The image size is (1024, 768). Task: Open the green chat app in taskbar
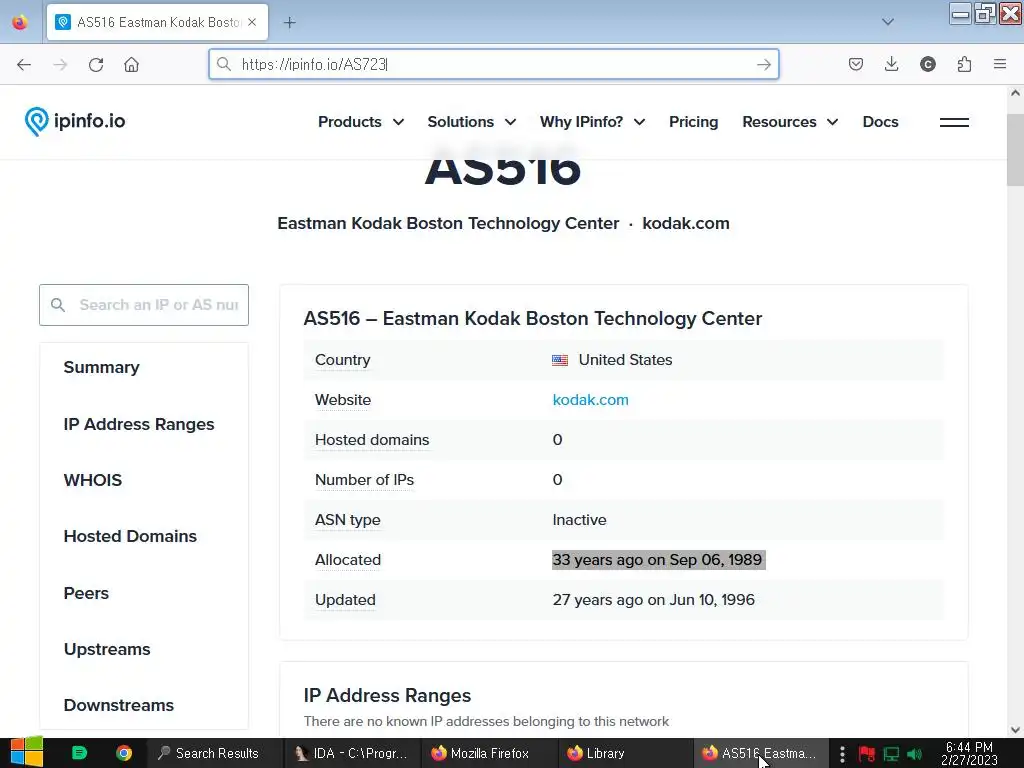point(79,753)
